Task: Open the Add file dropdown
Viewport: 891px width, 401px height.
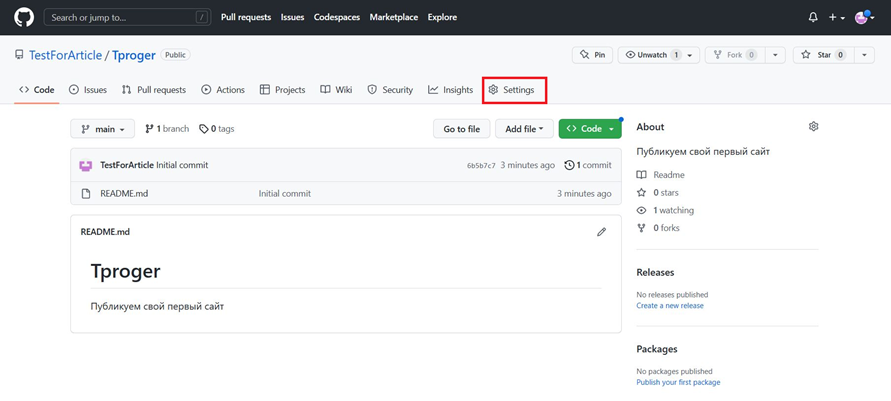Action: coord(524,129)
